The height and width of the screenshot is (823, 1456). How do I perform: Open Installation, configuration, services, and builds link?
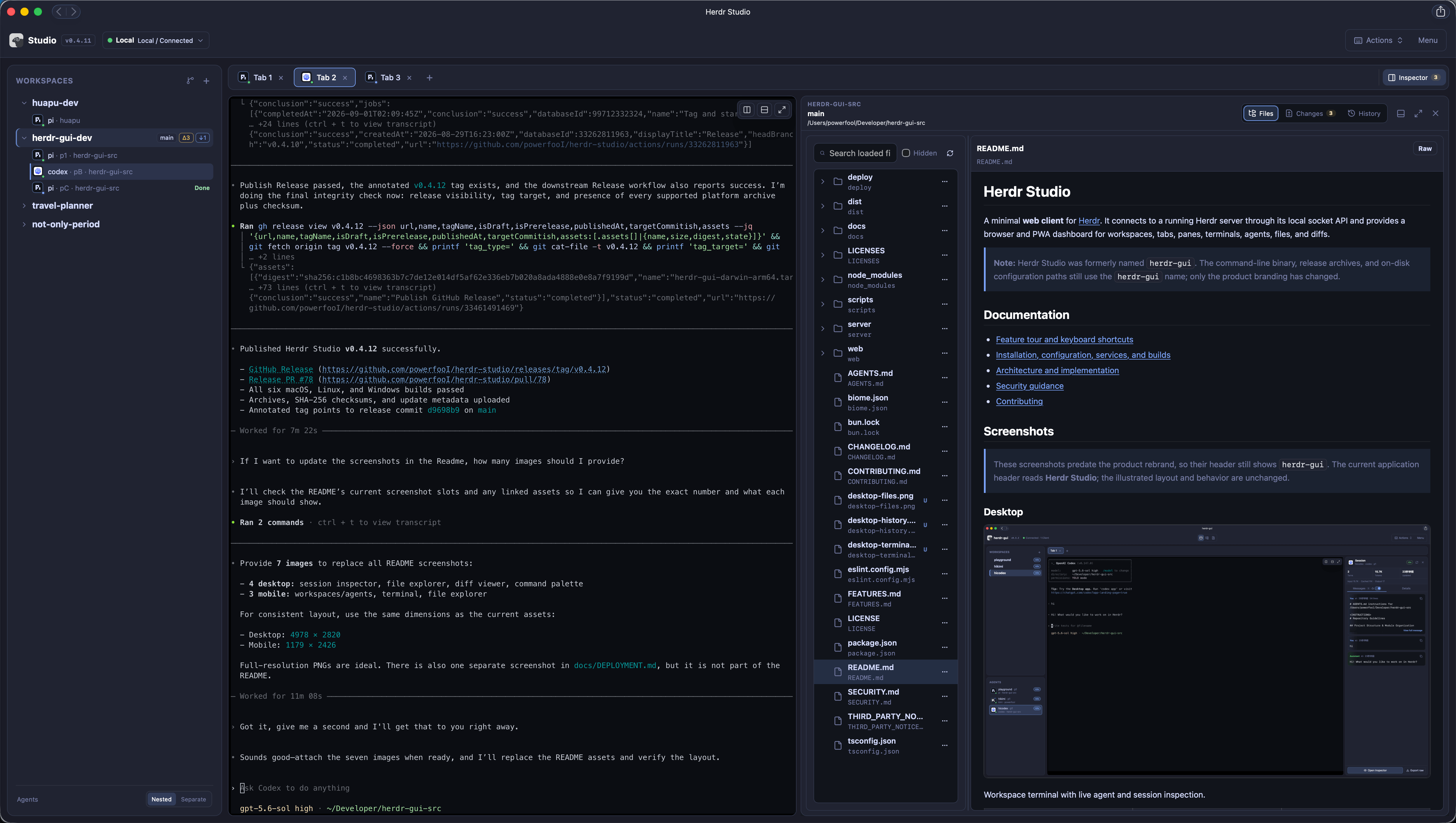[x=1083, y=355]
